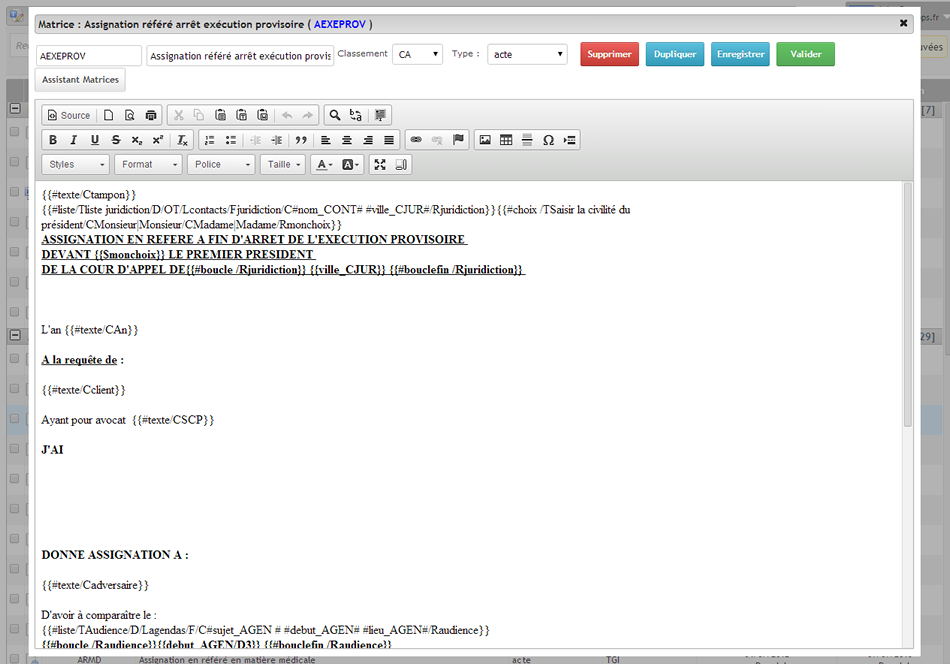This screenshot has height=664, width=950.
Task: Center the text alignment
Action: pos(347,140)
